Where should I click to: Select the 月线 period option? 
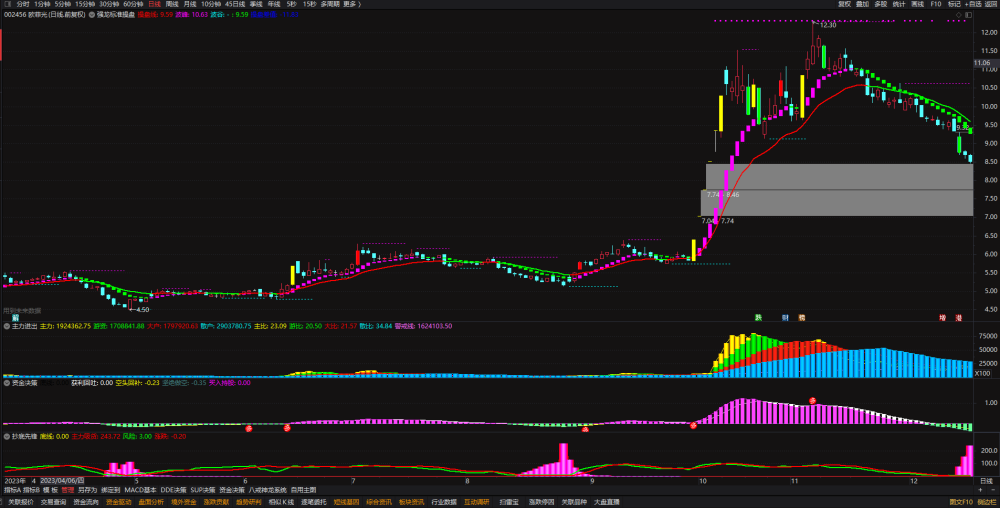point(189,4)
